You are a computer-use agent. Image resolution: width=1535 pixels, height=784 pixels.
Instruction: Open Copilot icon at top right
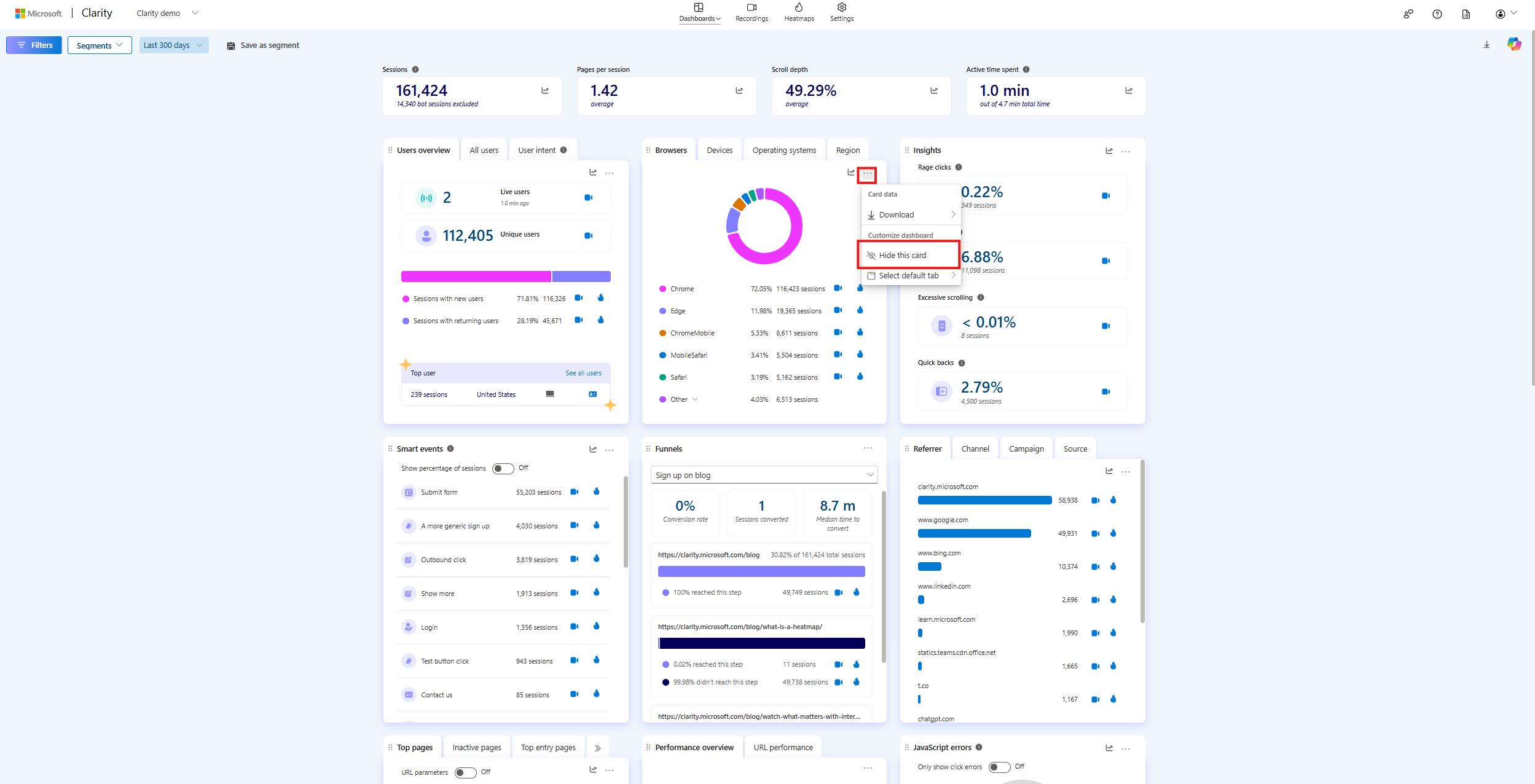point(1513,44)
